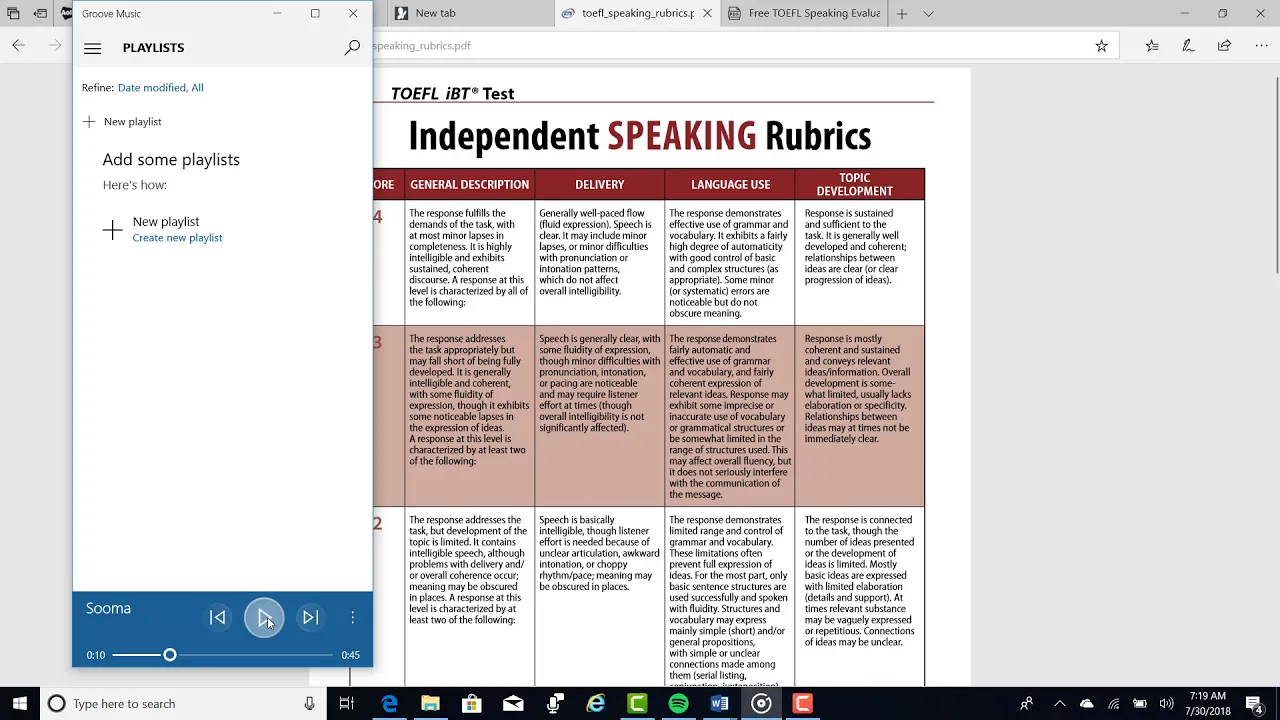
Task: Click Edge set tabs aside icon
Action: pyautogui.click(x=40, y=13)
